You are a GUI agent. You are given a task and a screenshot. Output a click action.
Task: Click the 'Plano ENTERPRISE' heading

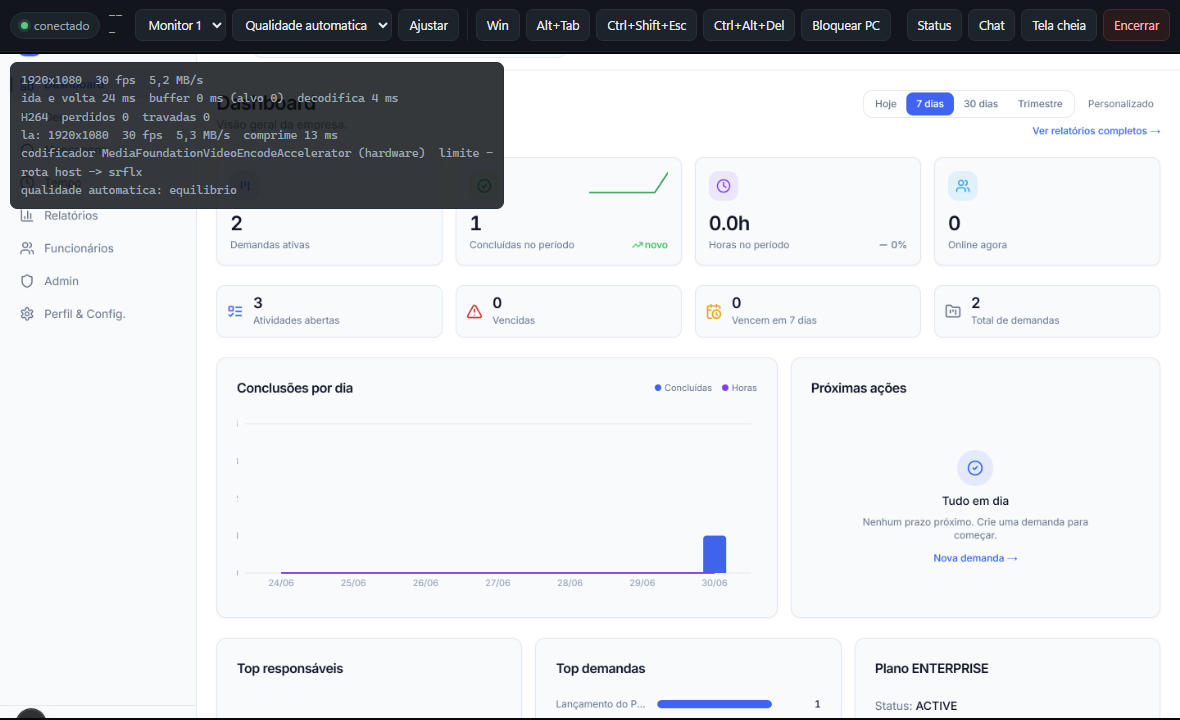931,669
